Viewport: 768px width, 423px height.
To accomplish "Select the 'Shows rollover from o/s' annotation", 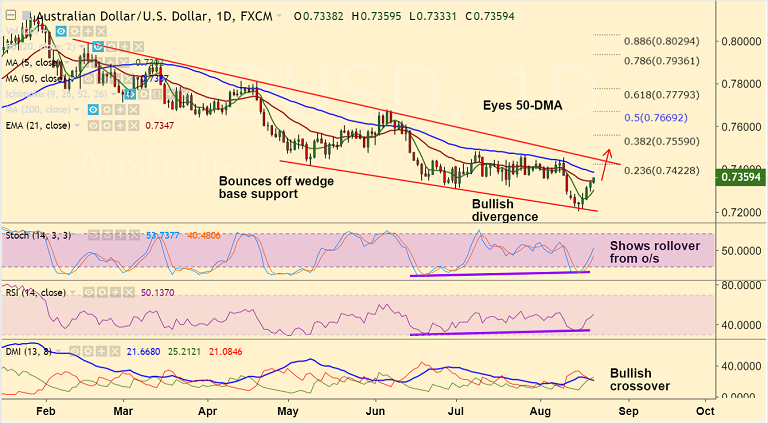I will pos(655,252).
